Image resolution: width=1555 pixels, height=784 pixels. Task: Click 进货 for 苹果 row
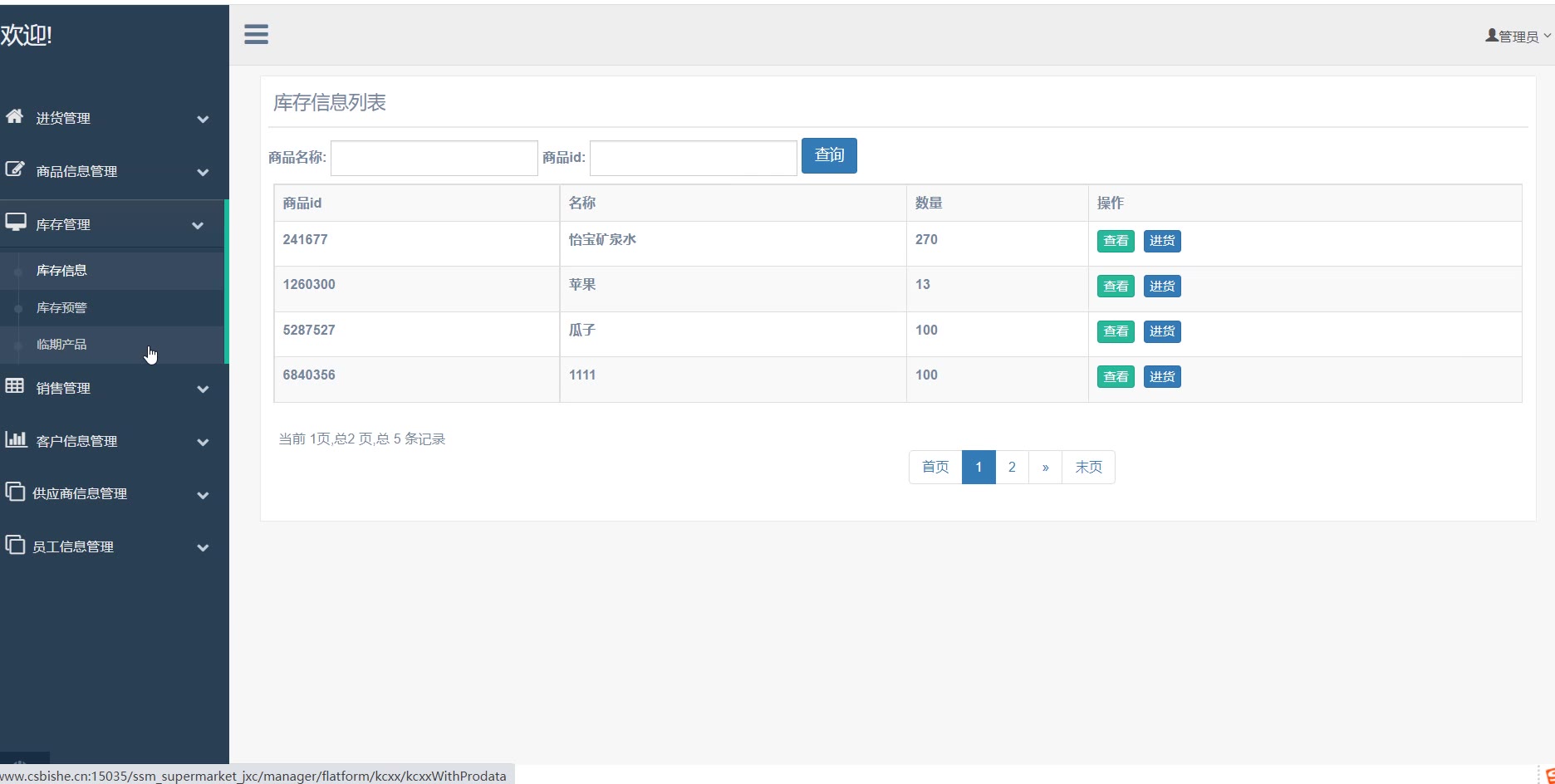point(1162,287)
